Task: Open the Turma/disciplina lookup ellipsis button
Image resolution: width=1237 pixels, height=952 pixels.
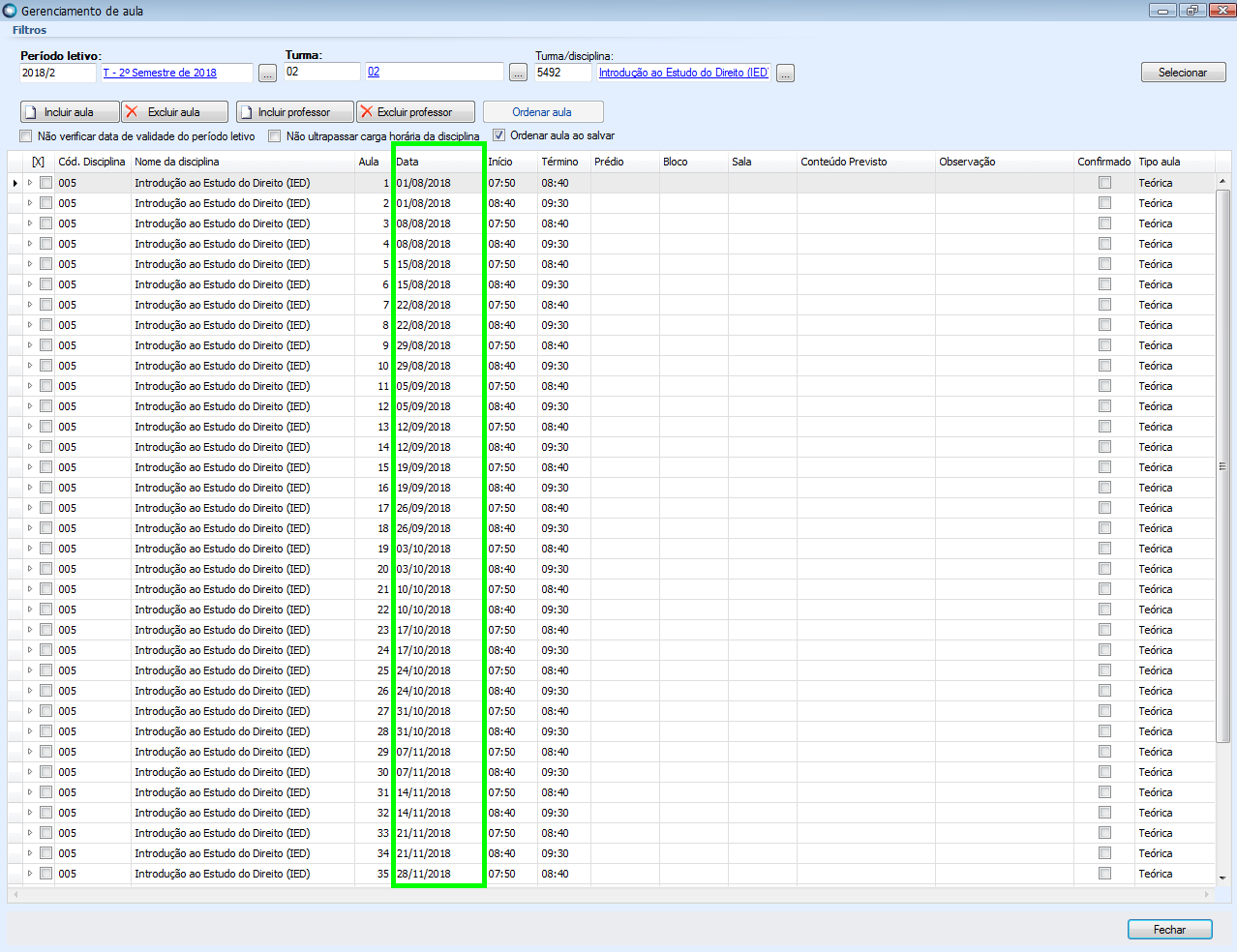Action: [786, 73]
